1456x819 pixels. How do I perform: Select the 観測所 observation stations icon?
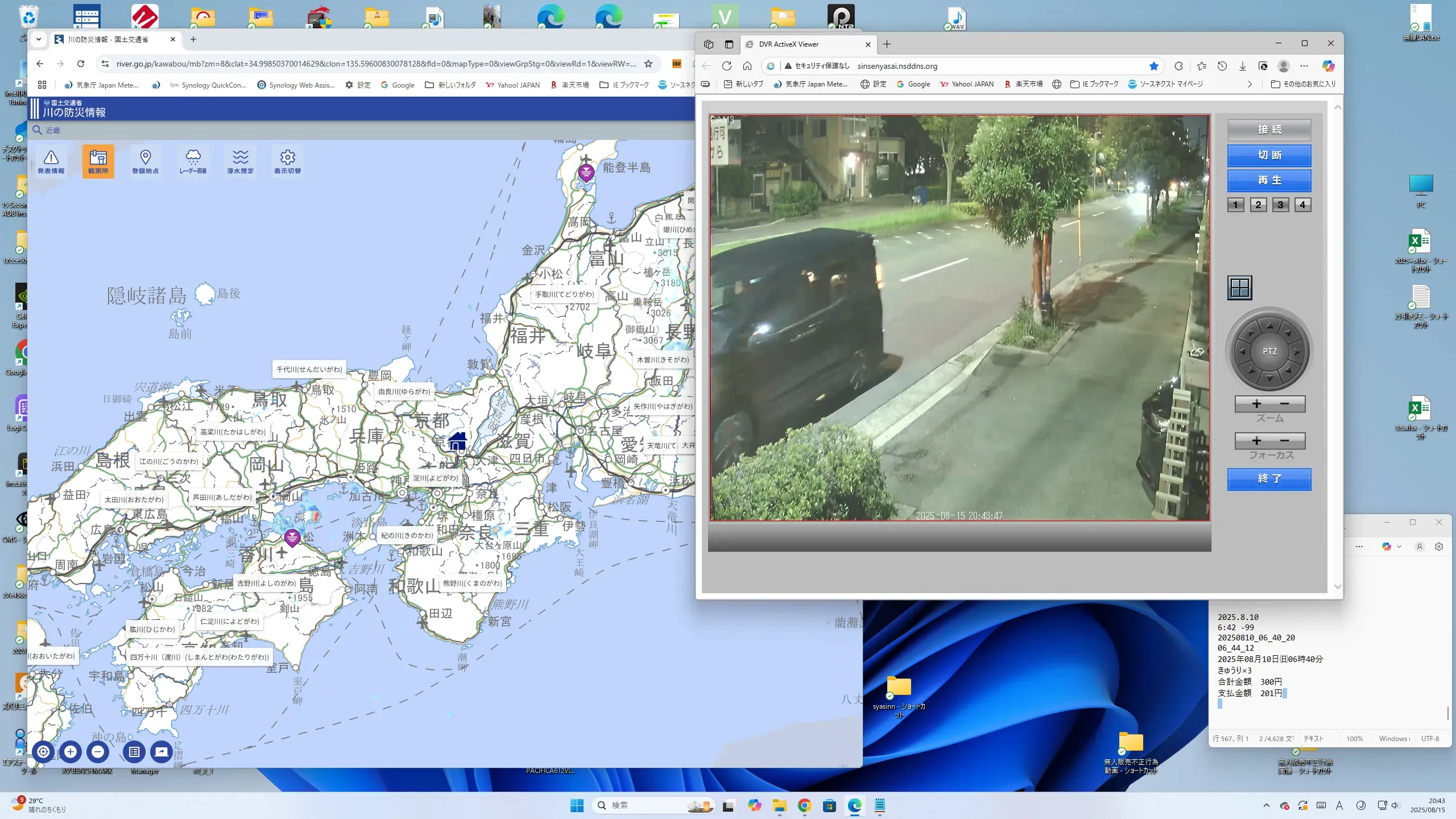coord(98,161)
